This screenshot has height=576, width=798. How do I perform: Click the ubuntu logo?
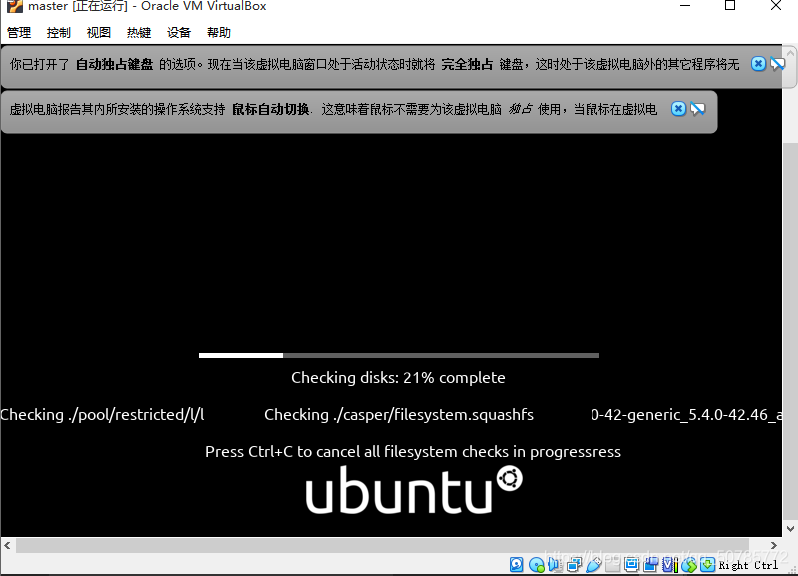(x=414, y=489)
